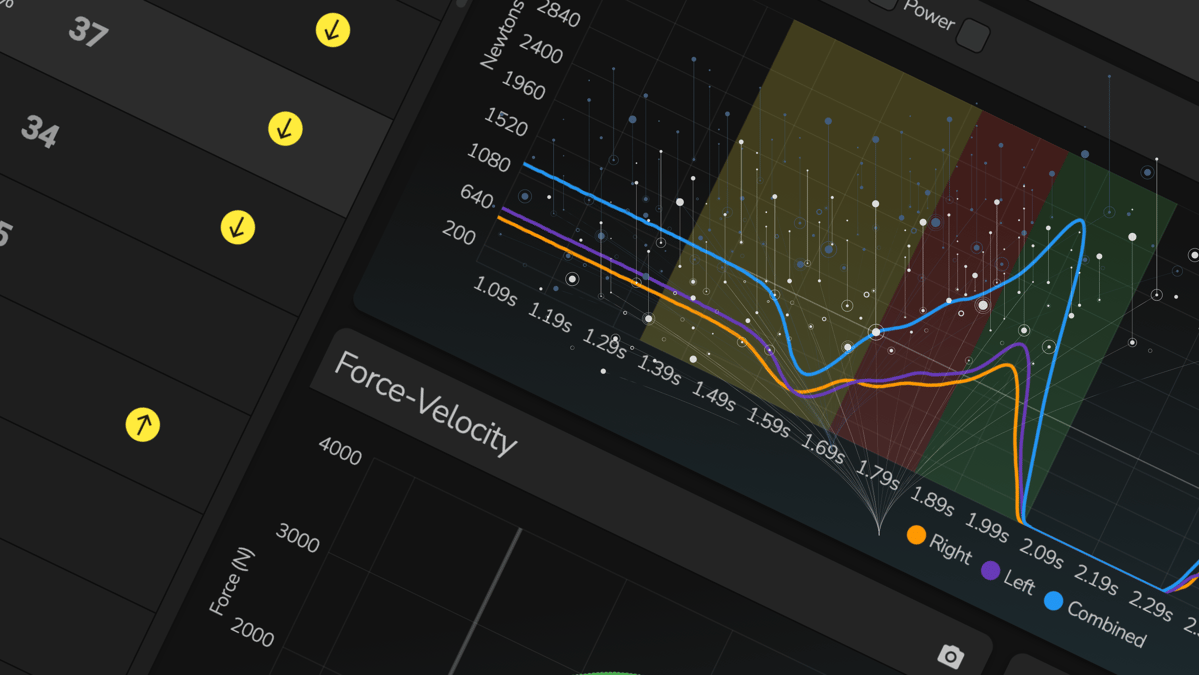Click the 1.09s time axis label
1199x675 pixels.
[495, 291]
